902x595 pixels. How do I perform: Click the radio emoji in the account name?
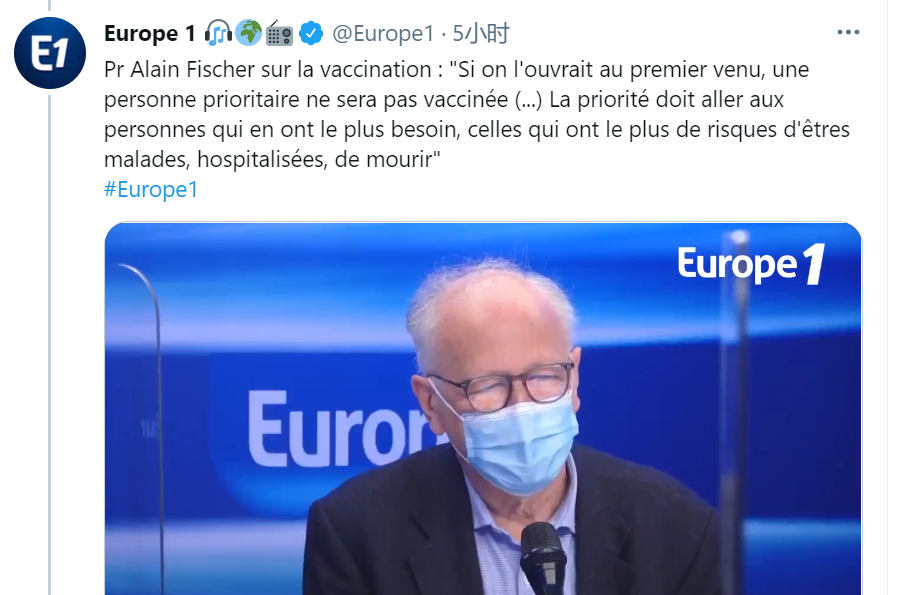280,33
